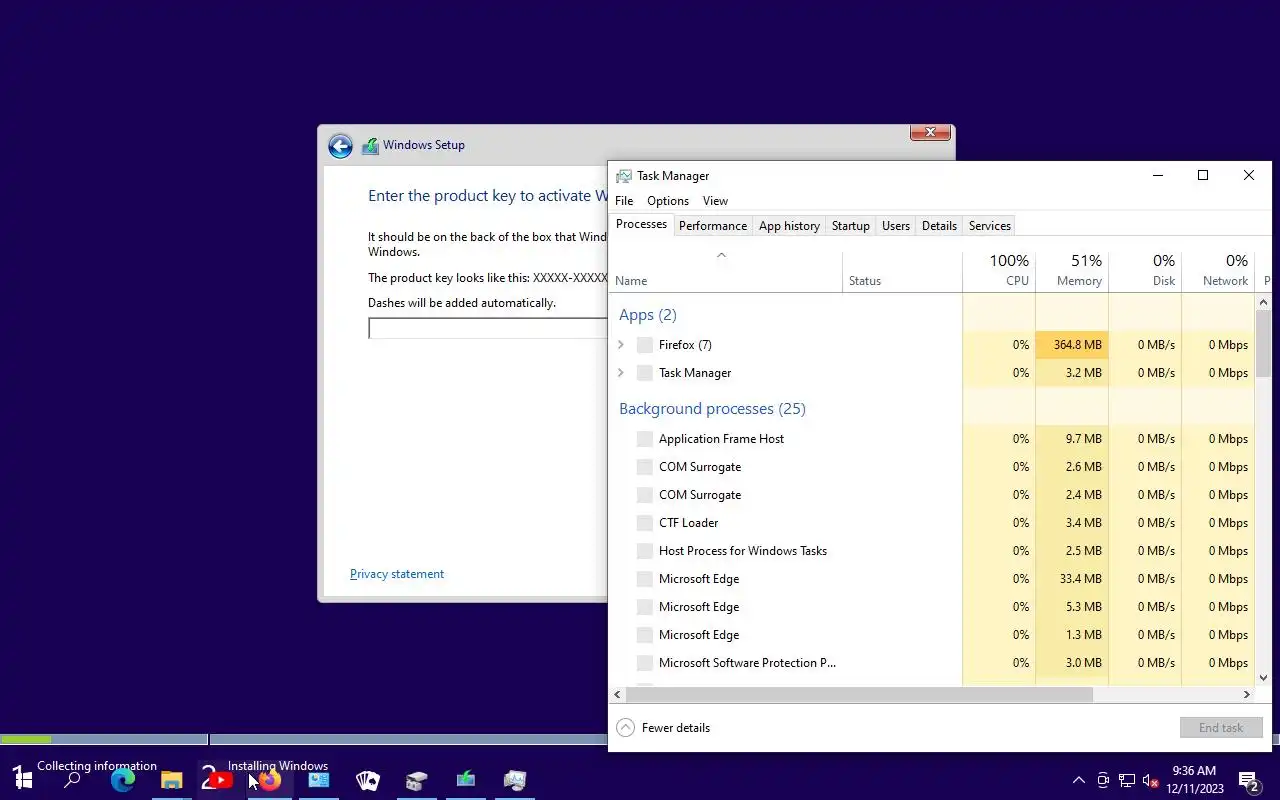Click horizontal scrollbar left arrow

tap(617, 694)
